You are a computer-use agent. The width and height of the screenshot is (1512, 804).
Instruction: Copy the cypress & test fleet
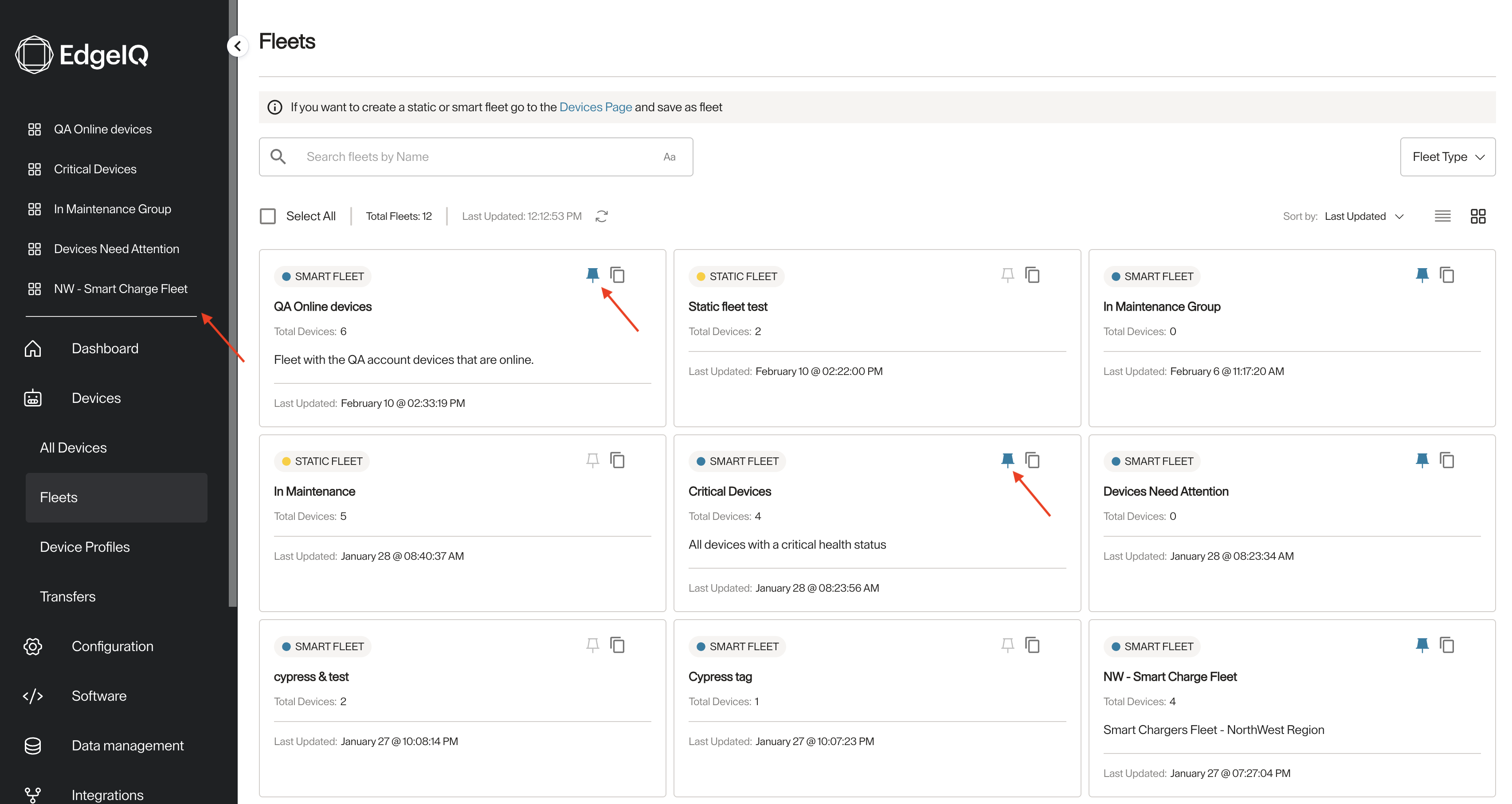[617, 645]
